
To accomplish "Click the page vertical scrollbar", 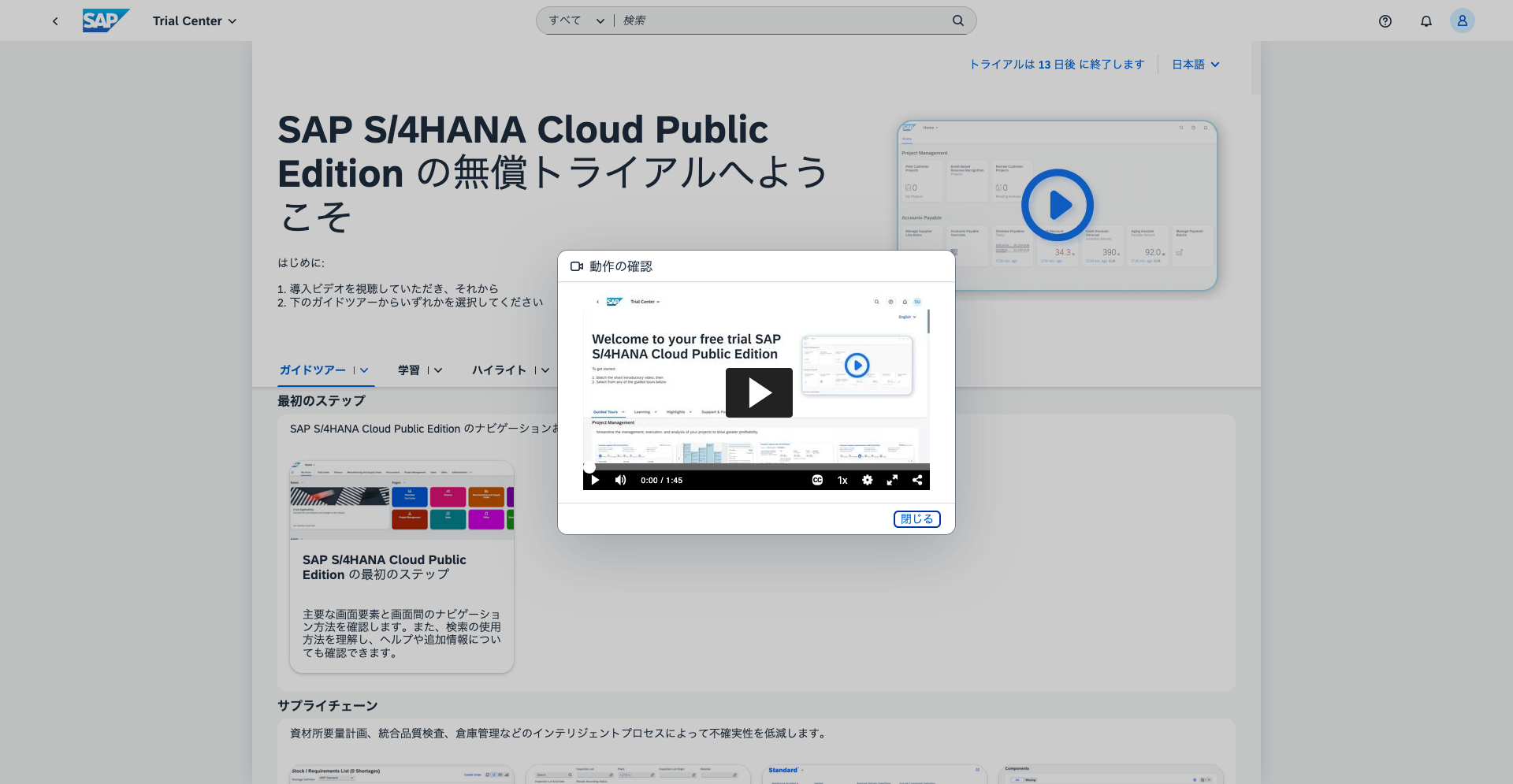I will point(1256,68).
